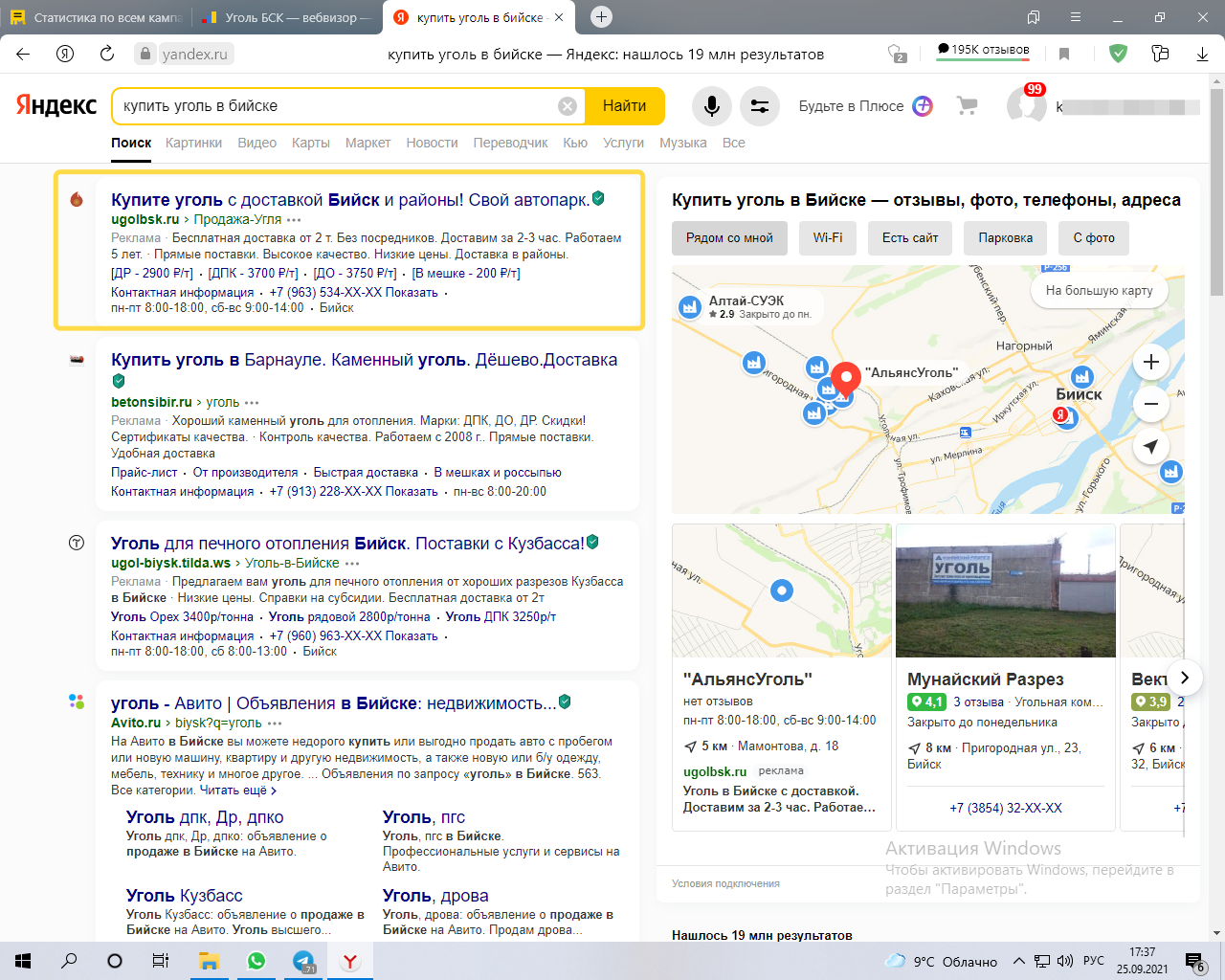
Task: Open '195K отзывов' site reviews badge
Action: pyautogui.click(x=984, y=50)
